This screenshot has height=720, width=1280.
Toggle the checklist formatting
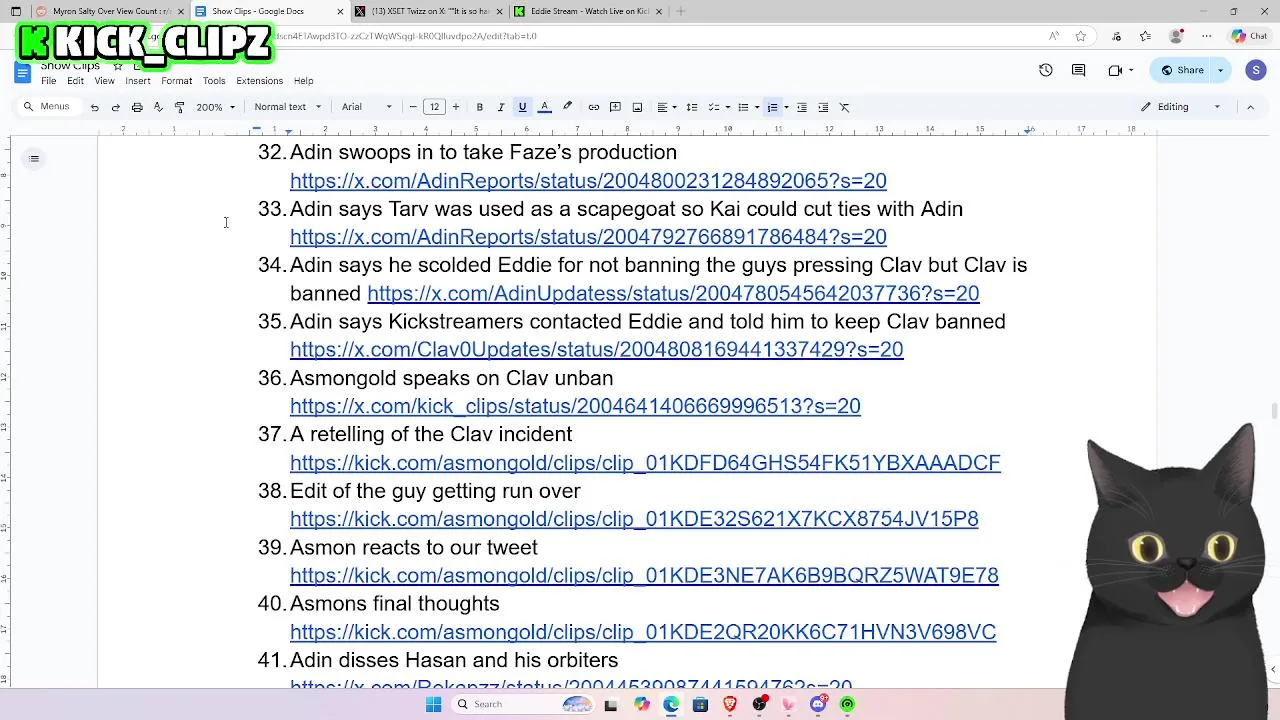713,107
